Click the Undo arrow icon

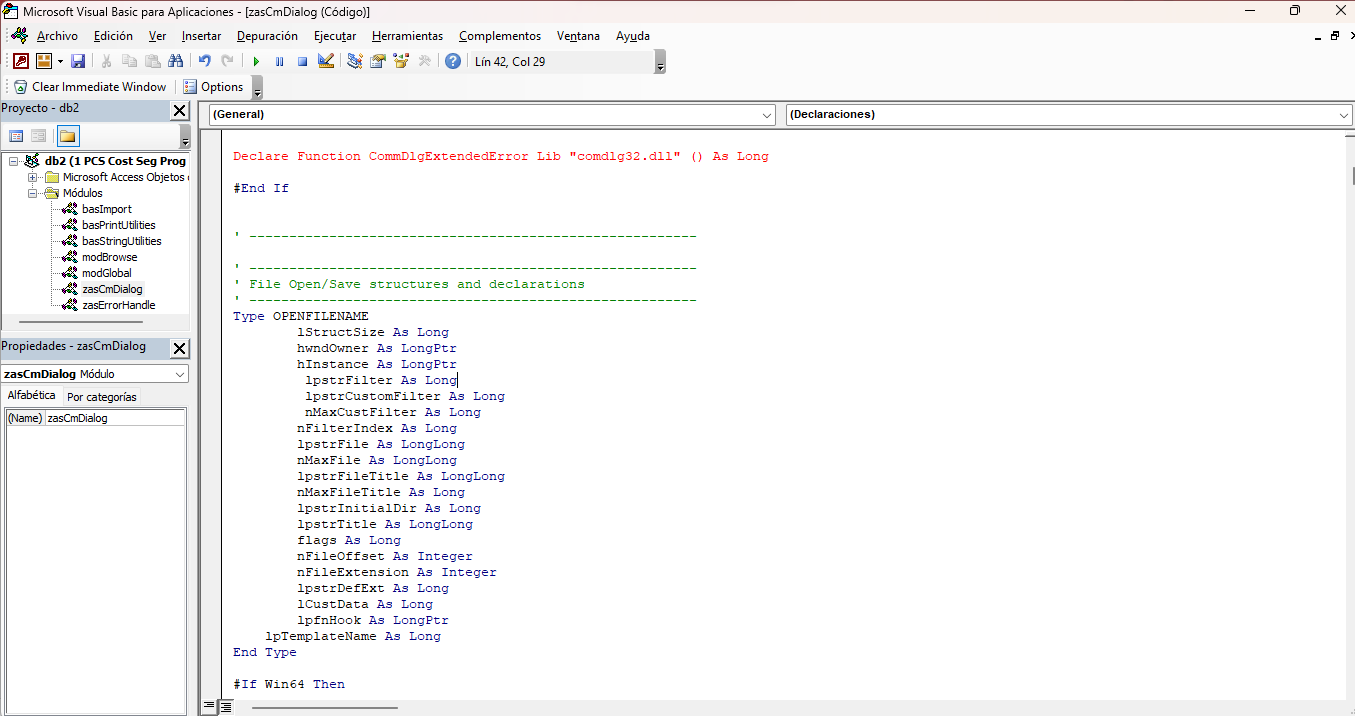point(204,61)
